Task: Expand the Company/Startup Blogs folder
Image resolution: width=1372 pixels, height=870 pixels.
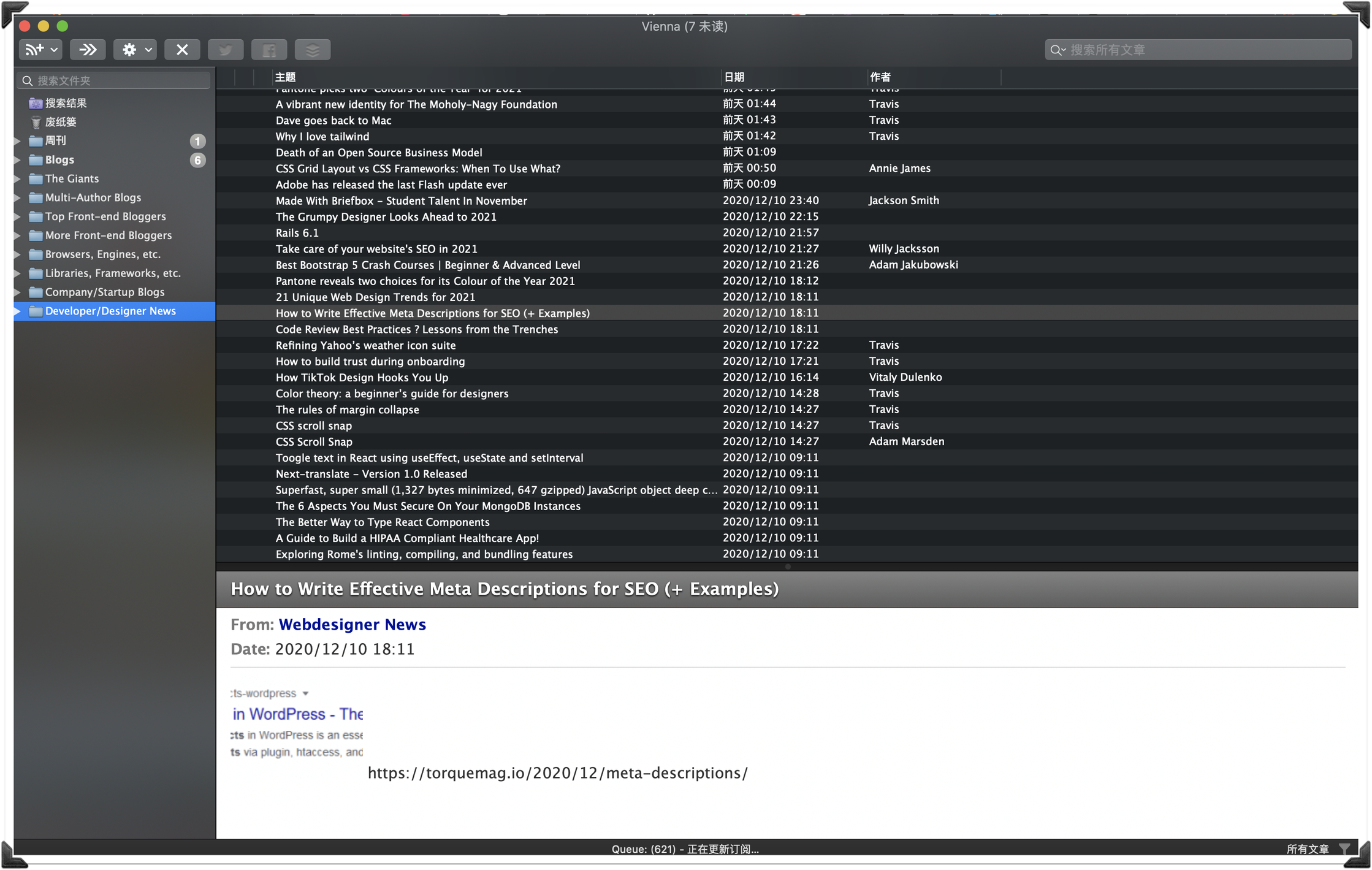Action: tap(18, 293)
